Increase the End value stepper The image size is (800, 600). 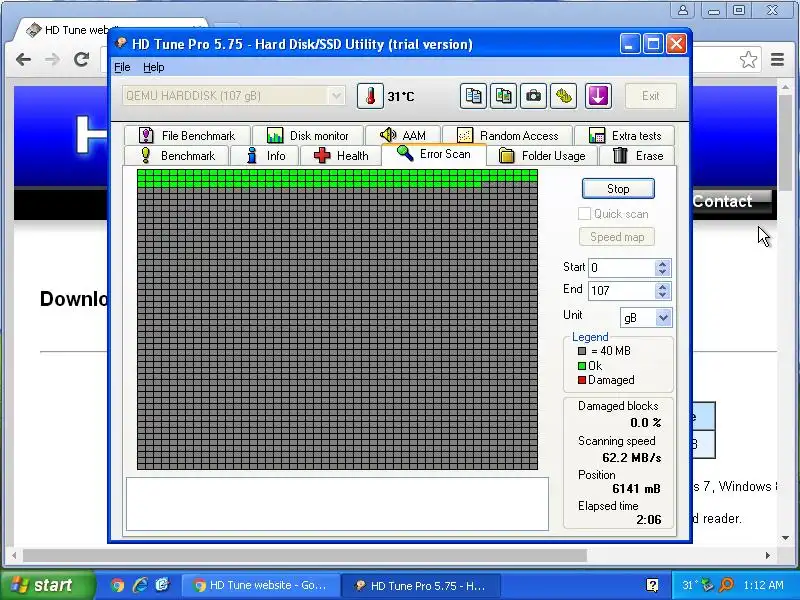click(662, 287)
